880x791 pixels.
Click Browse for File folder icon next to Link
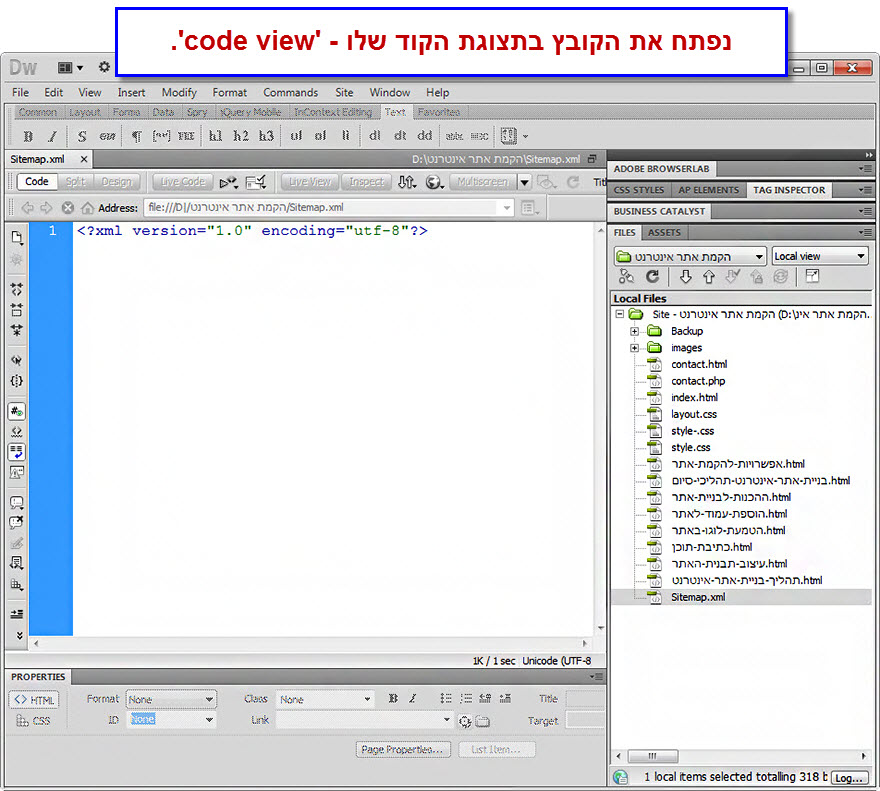pos(483,721)
